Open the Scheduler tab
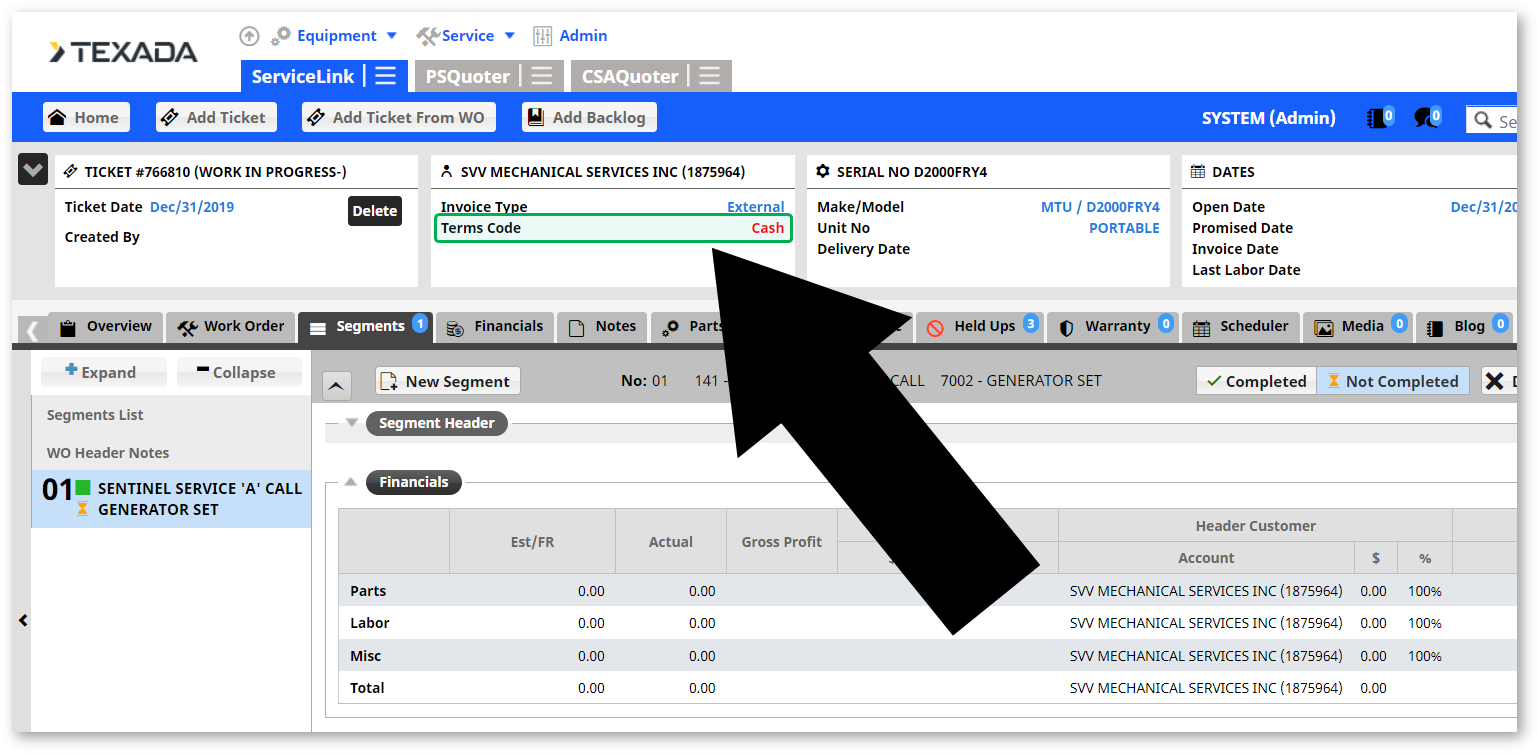This screenshot has height=753, width=1538. tap(1241, 327)
